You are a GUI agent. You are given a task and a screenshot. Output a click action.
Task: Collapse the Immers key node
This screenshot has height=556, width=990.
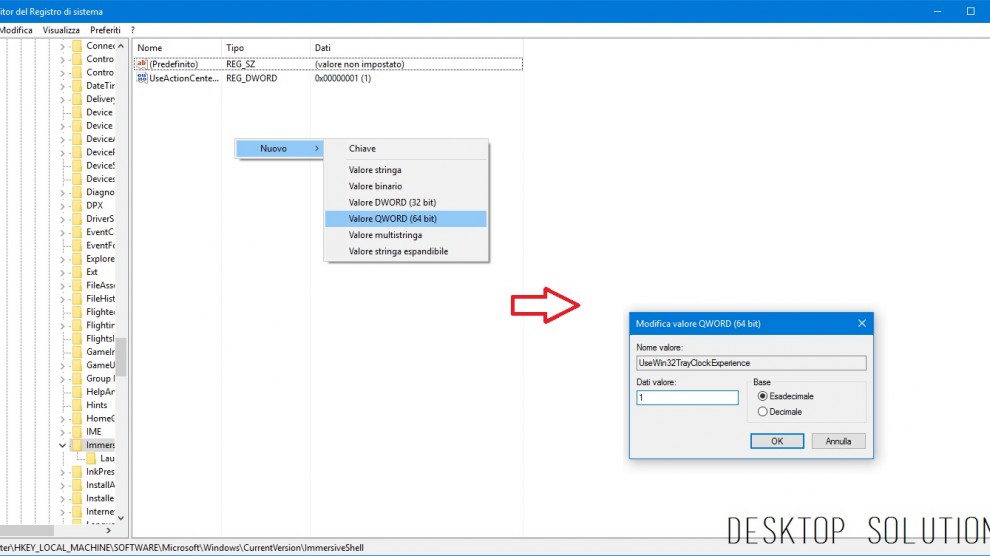(x=63, y=445)
